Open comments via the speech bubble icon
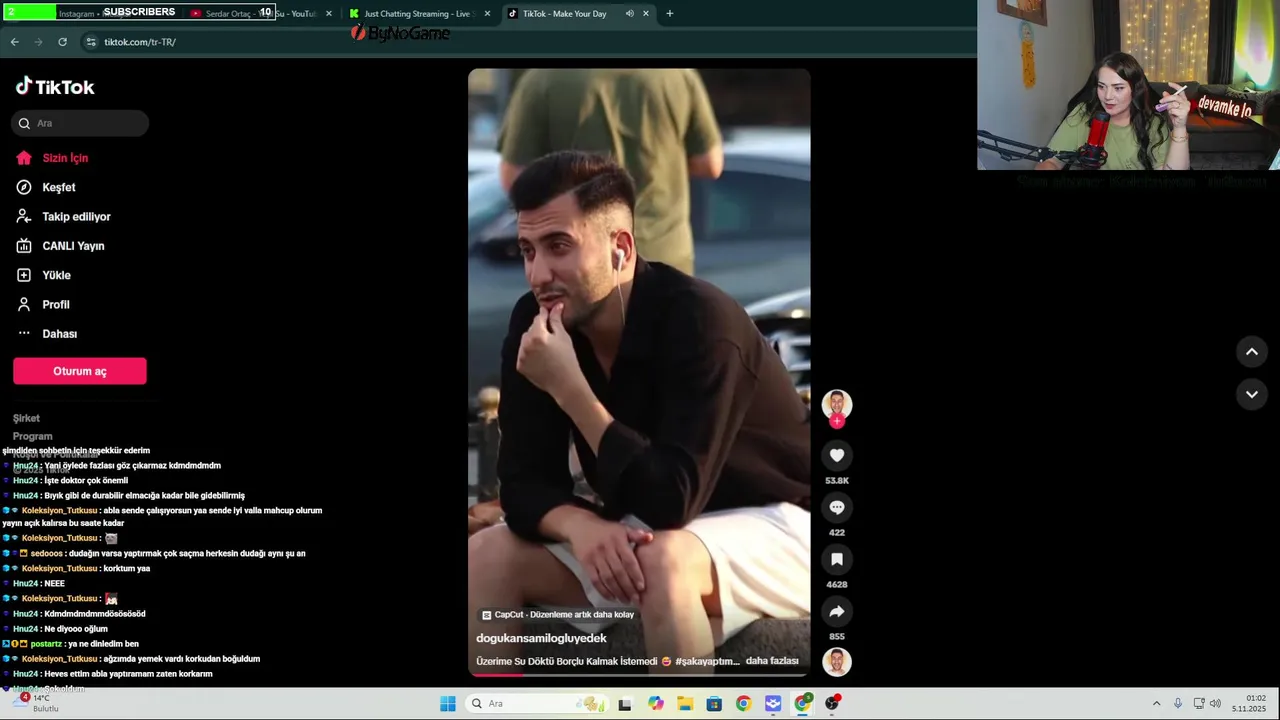This screenshot has width=1280, height=720. [837, 507]
